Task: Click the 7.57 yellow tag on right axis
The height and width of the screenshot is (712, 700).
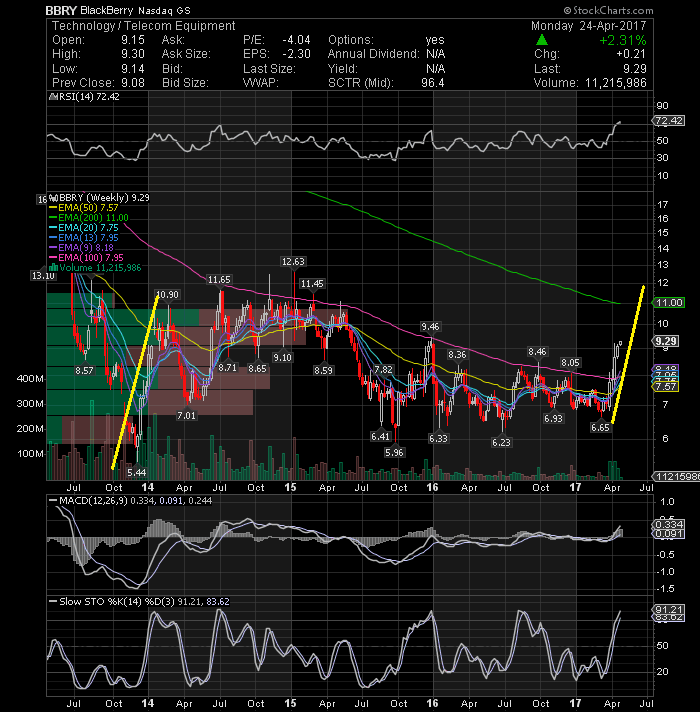Action: (665, 386)
